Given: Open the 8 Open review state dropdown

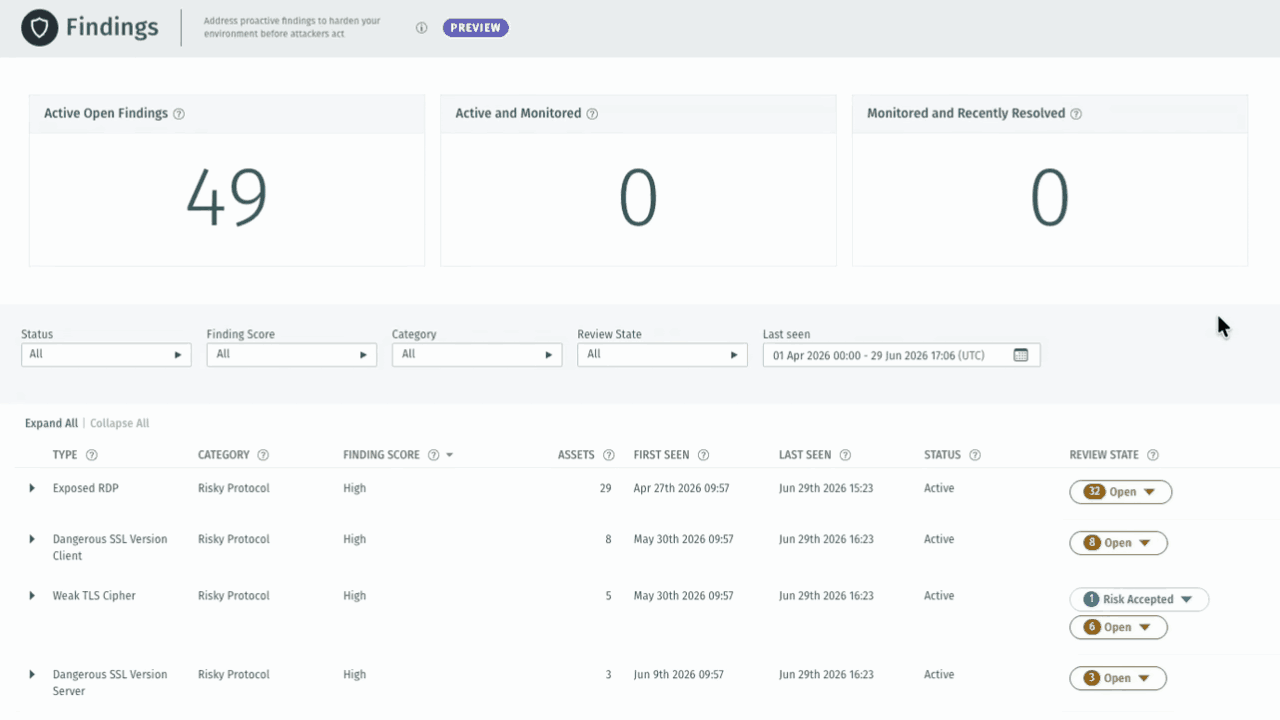Looking at the screenshot, I should pyautogui.click(x=1118, y=543).
